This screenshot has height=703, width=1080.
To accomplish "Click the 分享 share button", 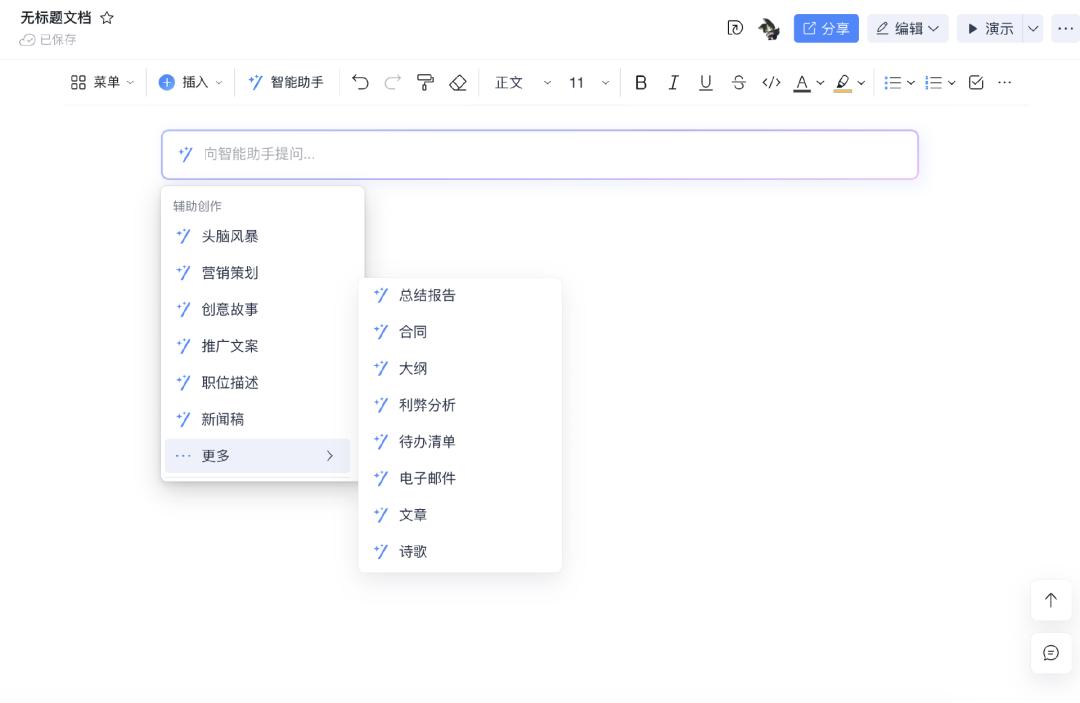I will tap(826, 28).
